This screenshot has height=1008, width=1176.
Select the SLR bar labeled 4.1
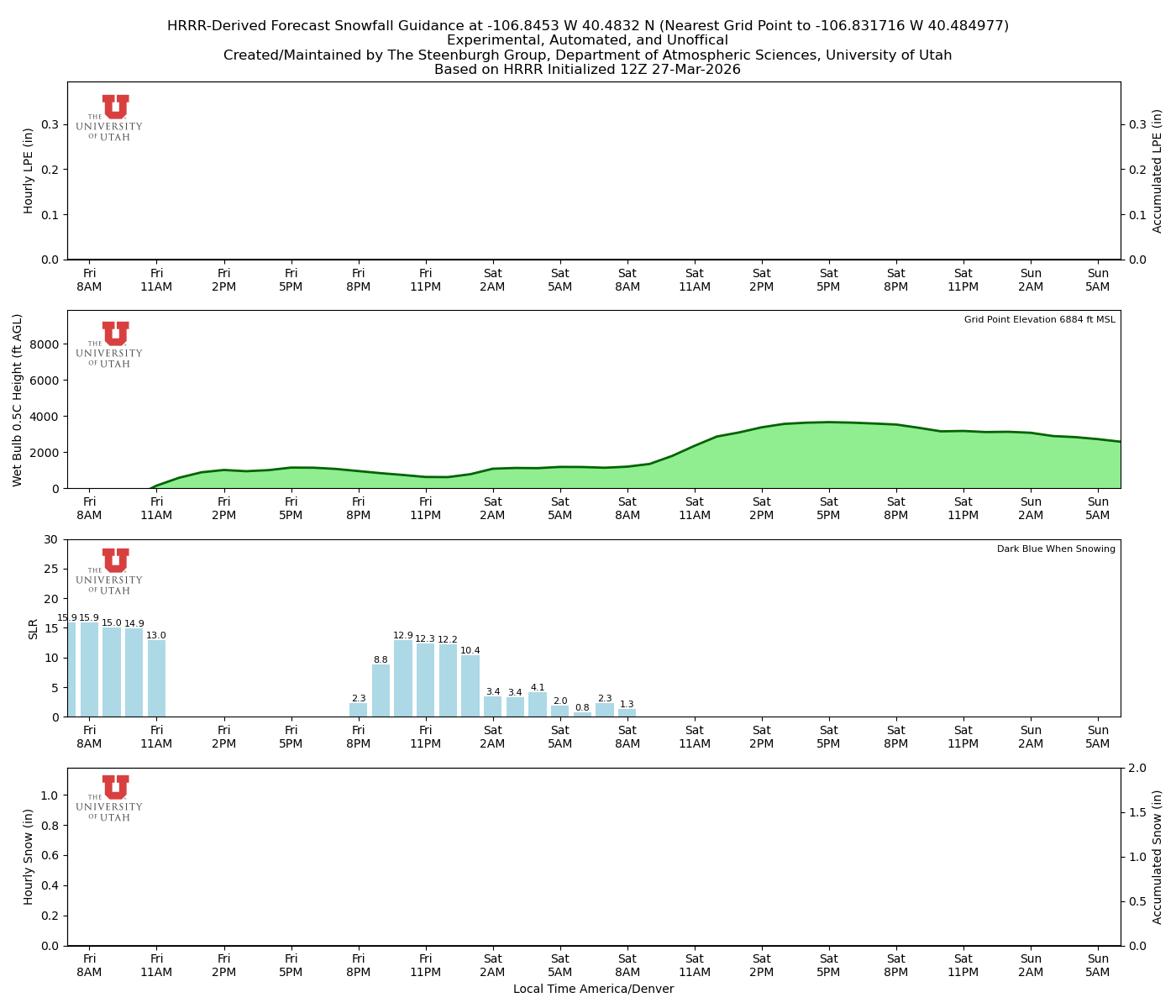tap(538, 705)
